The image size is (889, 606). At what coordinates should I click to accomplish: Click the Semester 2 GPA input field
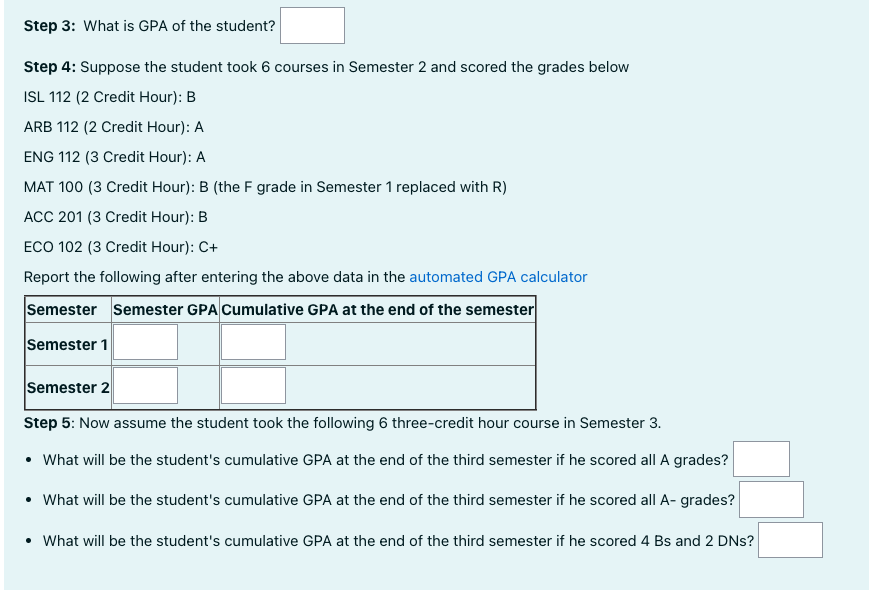pyautogui.click(x=144, y=385)
